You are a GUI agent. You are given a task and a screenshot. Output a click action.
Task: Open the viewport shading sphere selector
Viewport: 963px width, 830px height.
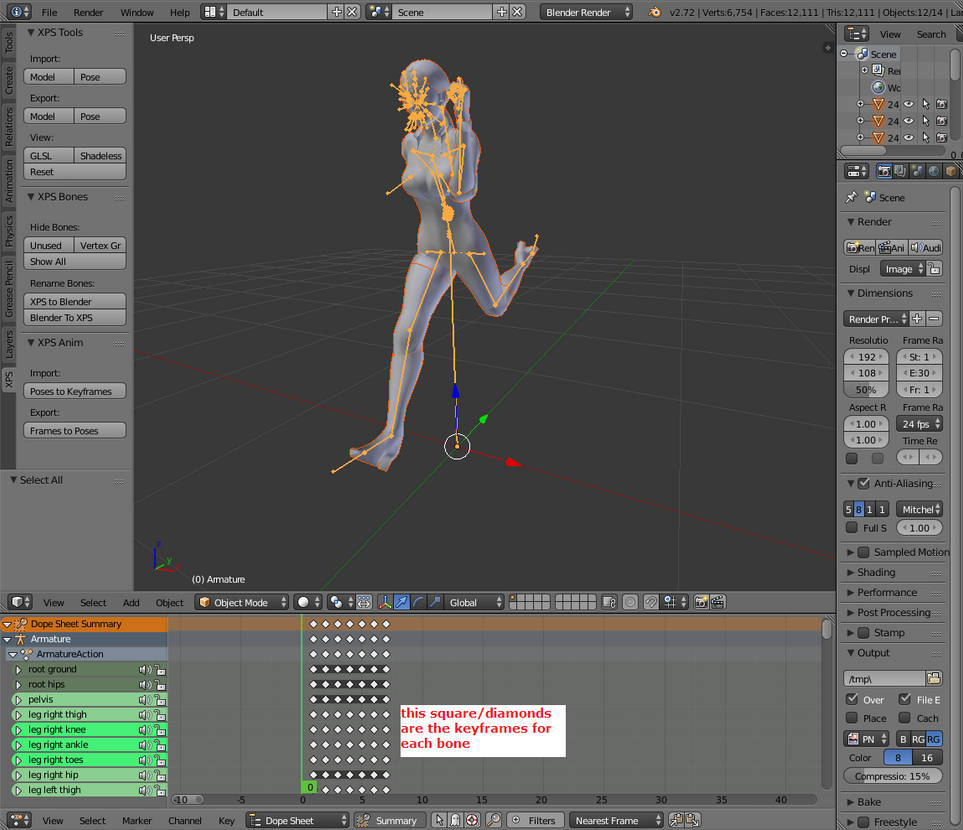point(308,602)
